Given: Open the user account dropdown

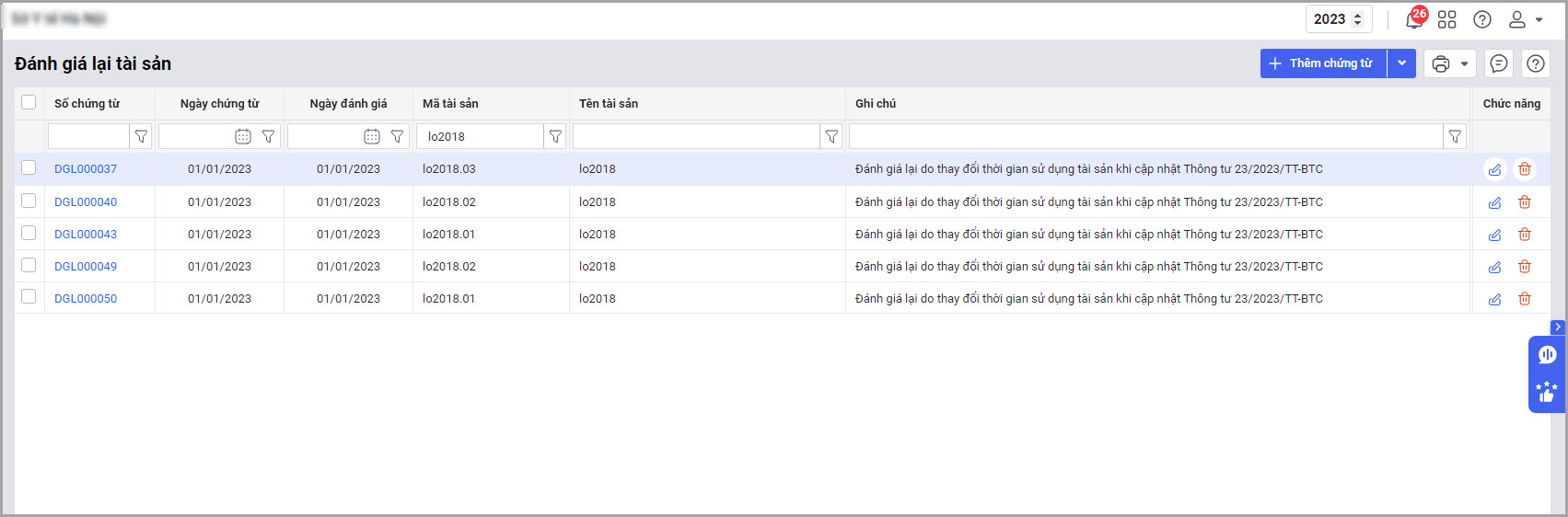Looking at the screenshot, I should (1525, 19).
